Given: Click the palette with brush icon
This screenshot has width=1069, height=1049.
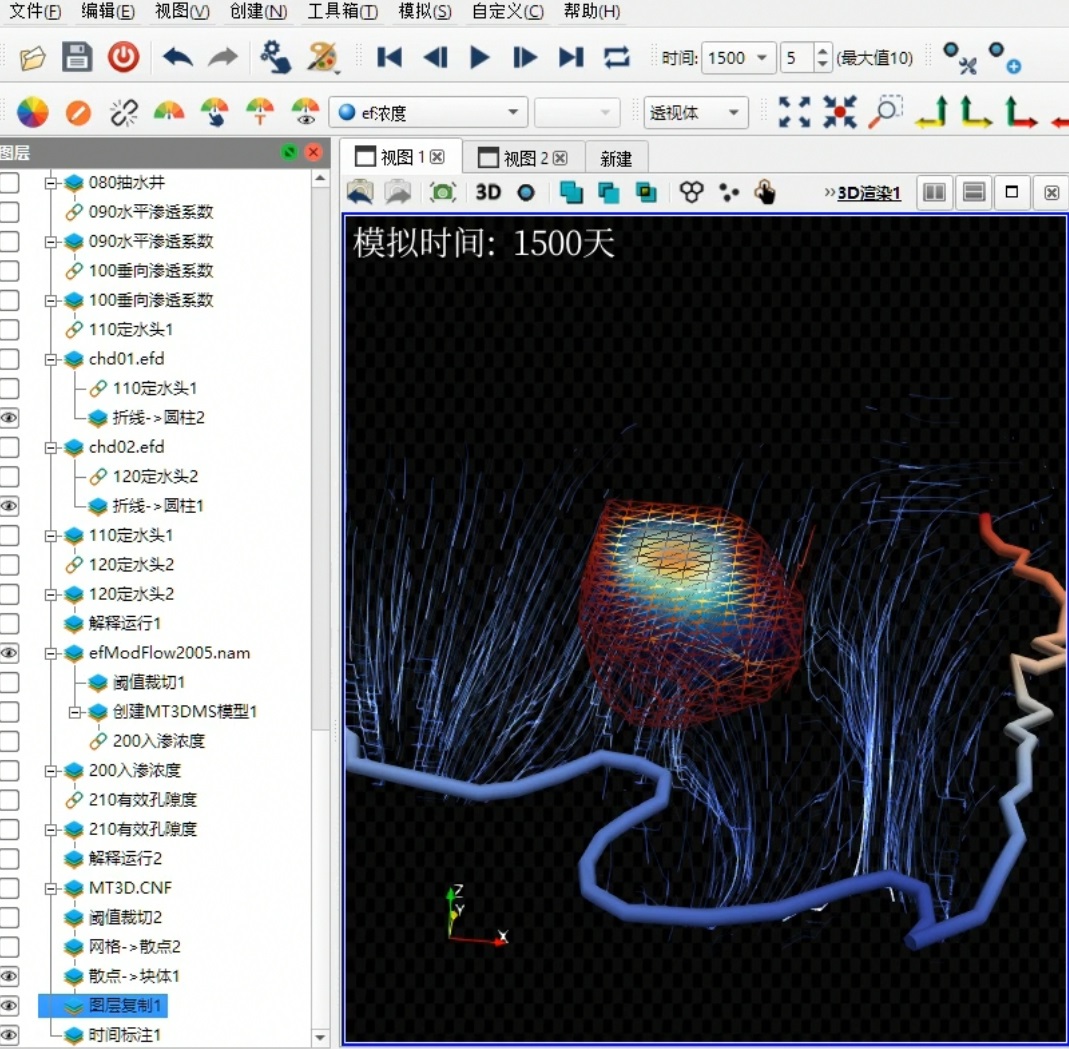Looking at the screenshot, I should pyautogui.click(x=322, y=57).
